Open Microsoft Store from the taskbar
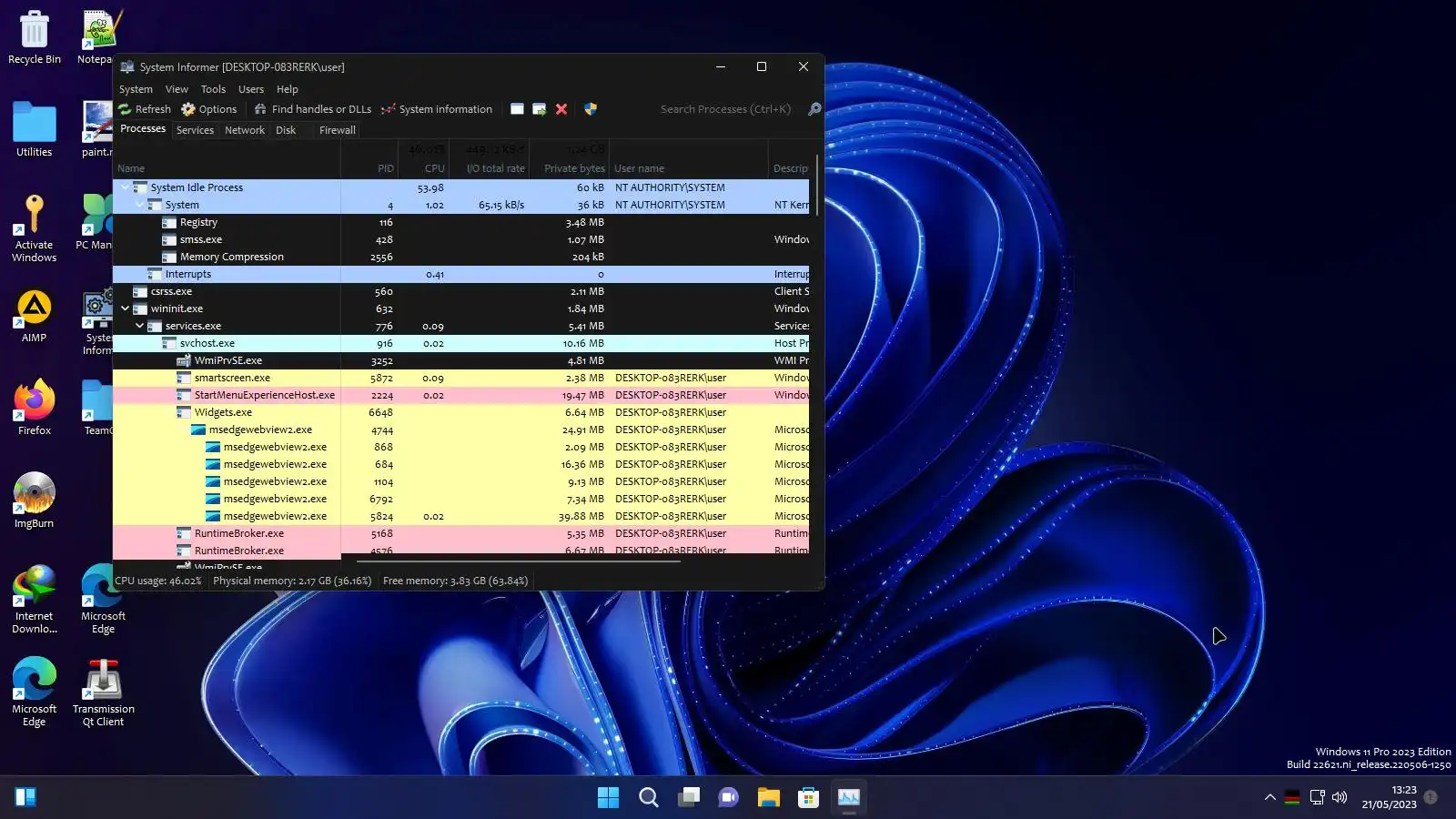 pyautogui.click(x=809, y=798)
